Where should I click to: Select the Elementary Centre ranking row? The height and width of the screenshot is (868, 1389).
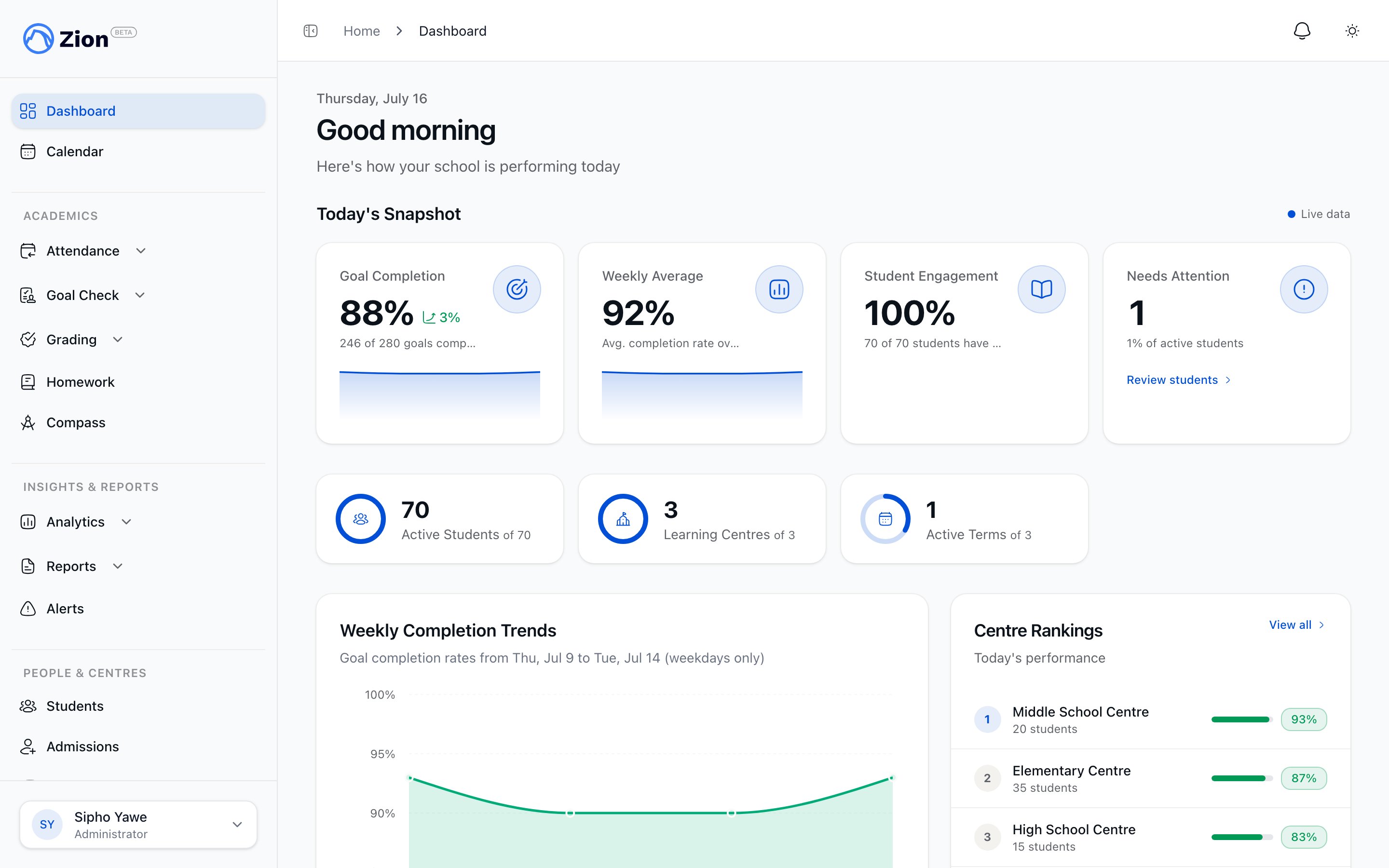point(1150,778)
